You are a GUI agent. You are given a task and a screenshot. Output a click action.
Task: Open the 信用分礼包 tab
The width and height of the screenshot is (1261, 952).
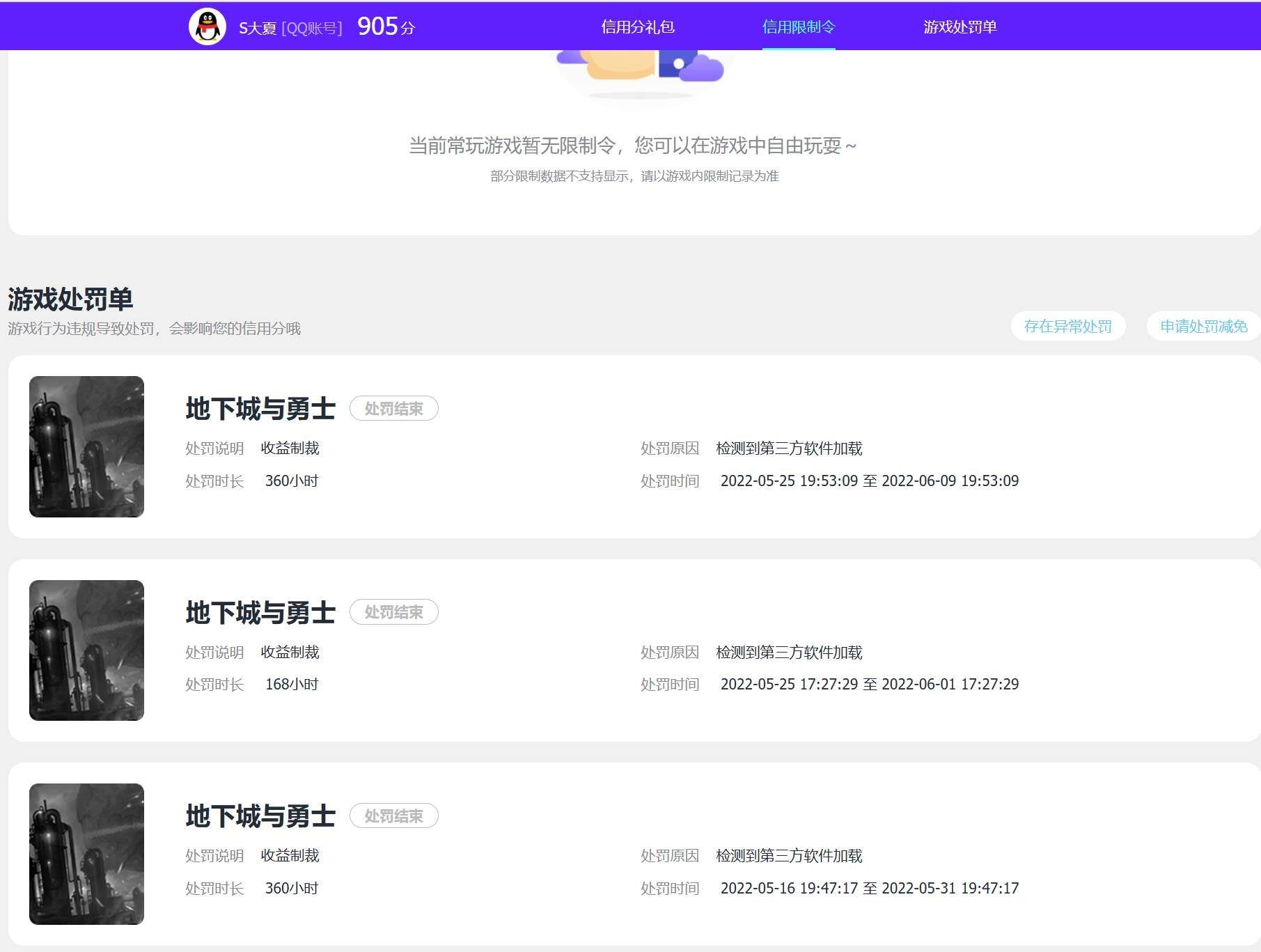[638, 27]
